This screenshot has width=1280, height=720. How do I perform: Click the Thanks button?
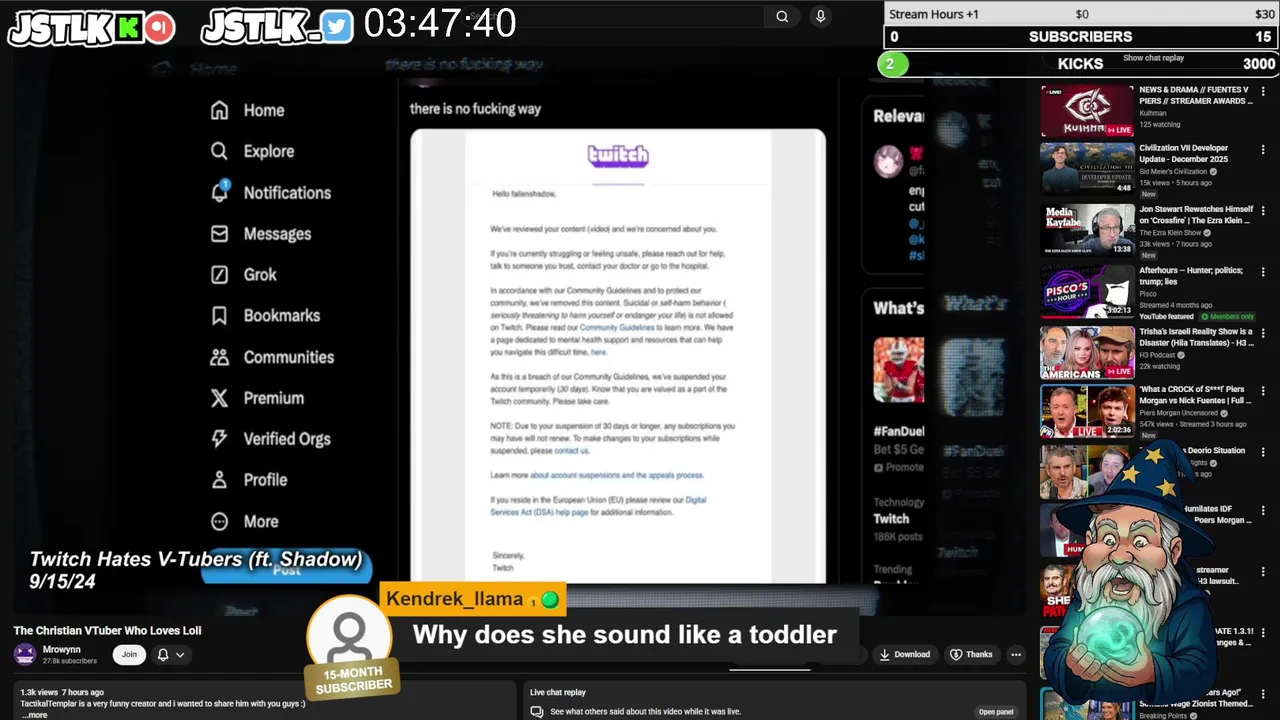tap(971, 655)
